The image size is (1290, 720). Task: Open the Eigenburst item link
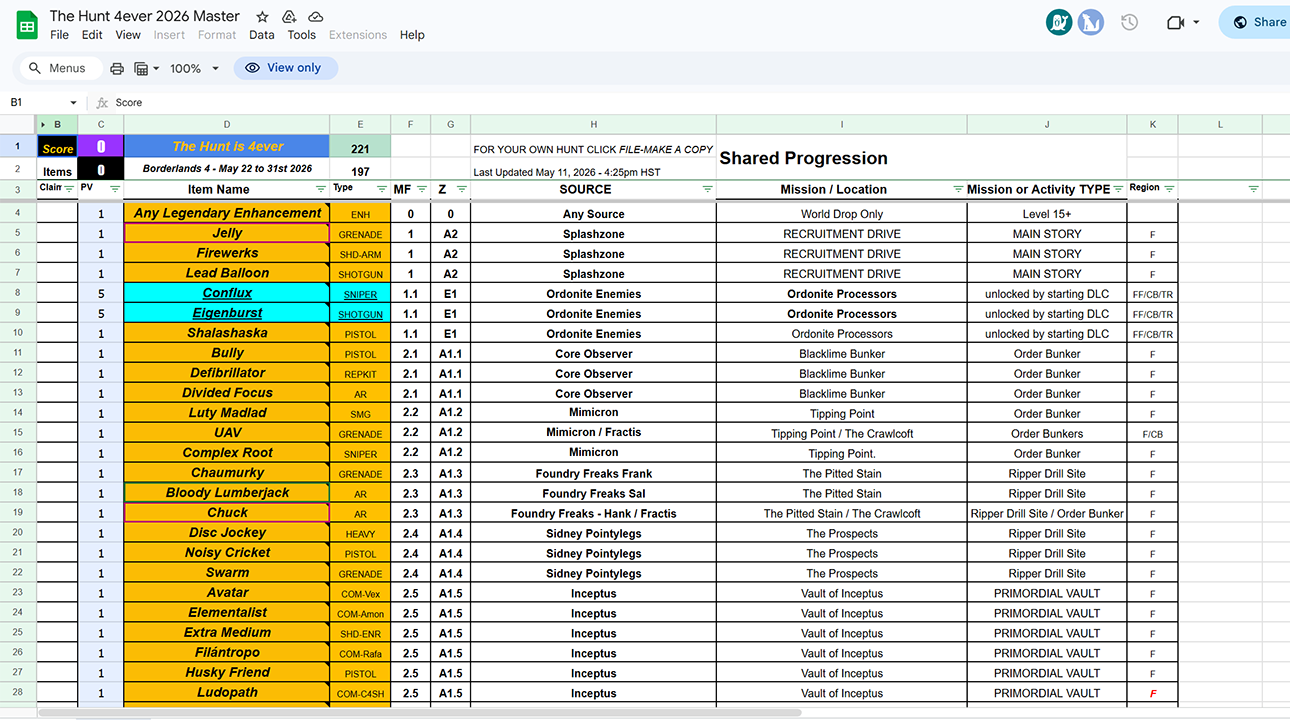click(x=227, y=313)
